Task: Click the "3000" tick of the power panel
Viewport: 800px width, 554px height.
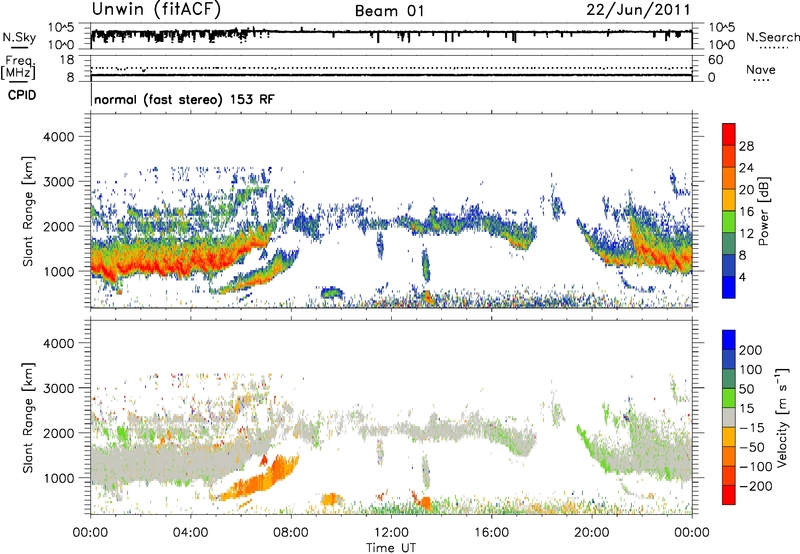Action: click(x=58, y=182)
